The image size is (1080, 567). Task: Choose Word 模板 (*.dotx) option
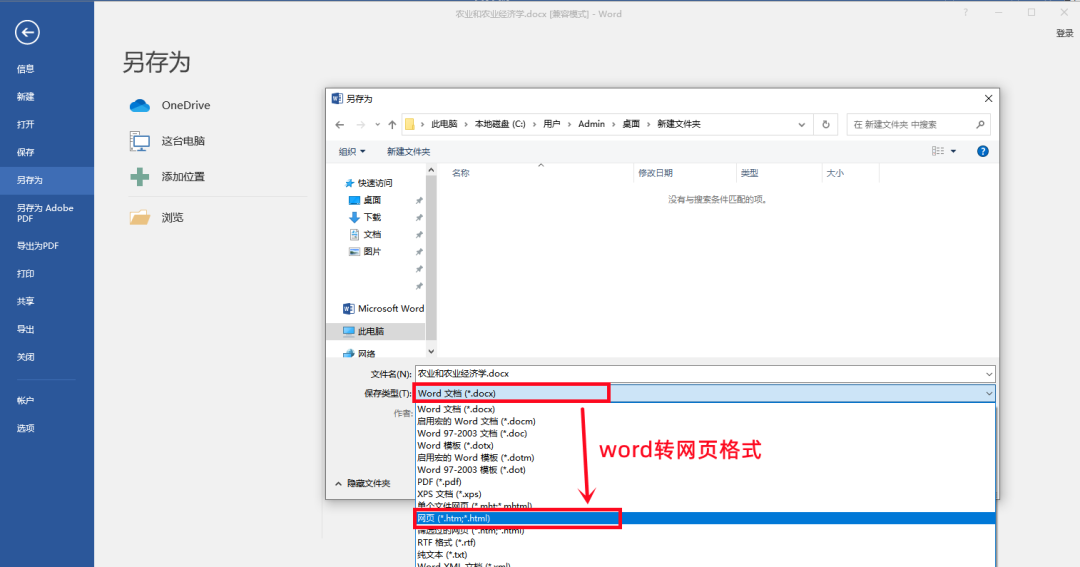coord(705,446)
